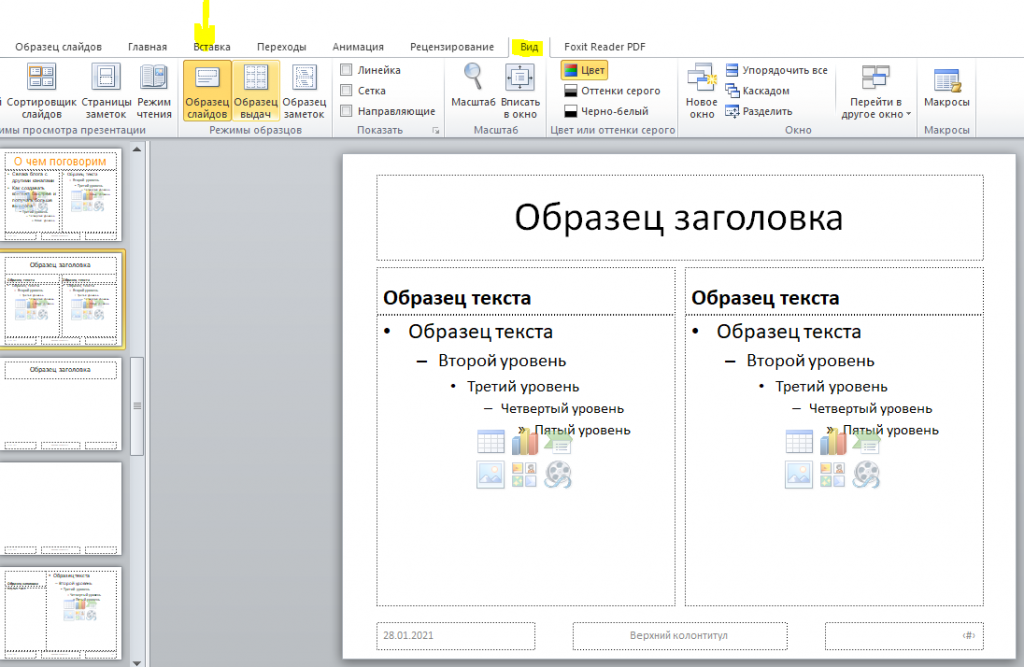Click Insert Picture icon in left placeholder
1024x667 pixels.
click(490, 475)
